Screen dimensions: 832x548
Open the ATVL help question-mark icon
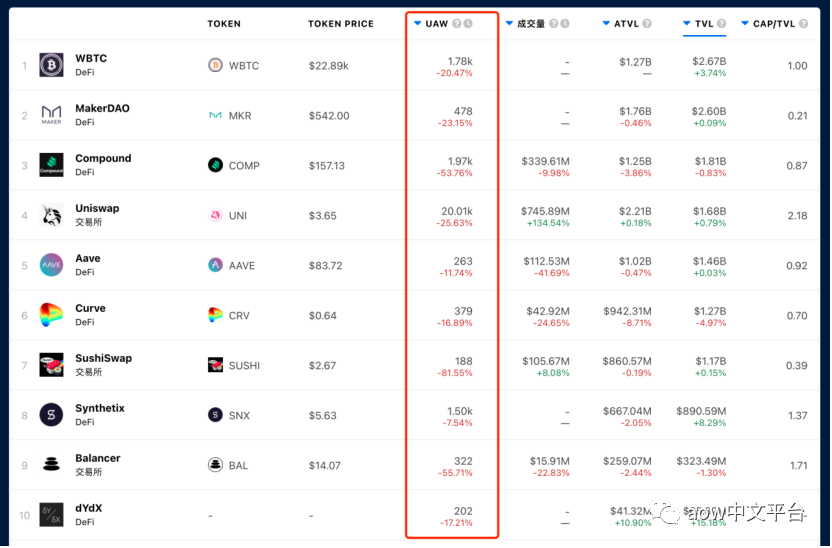[647, 23]
